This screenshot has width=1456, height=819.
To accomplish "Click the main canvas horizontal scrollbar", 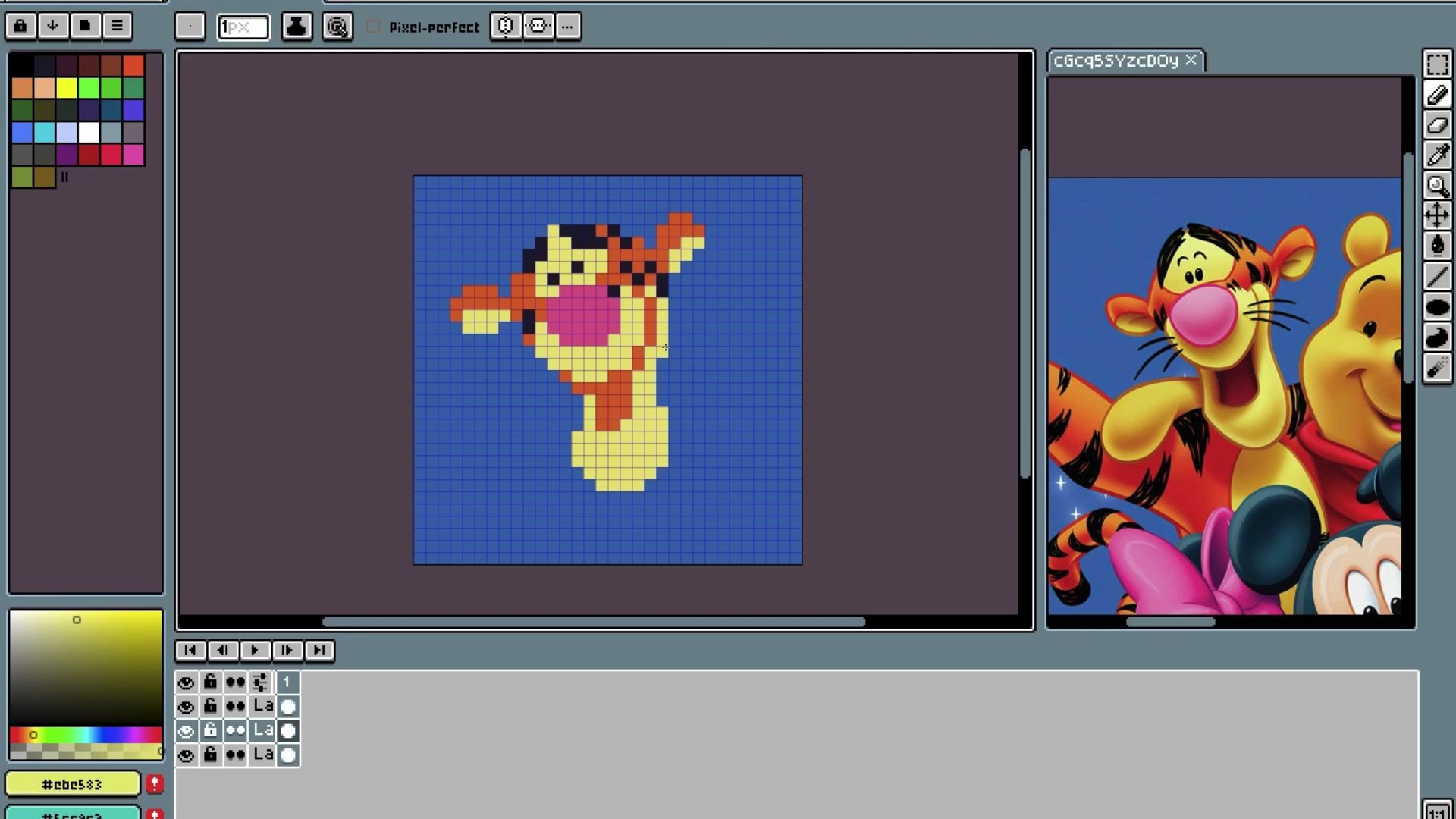I will (x=594, y=622).
